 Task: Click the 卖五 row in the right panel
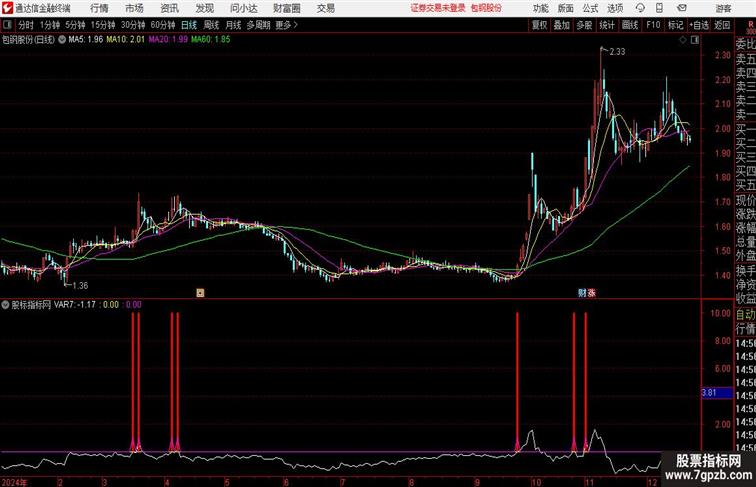[745, 59]
